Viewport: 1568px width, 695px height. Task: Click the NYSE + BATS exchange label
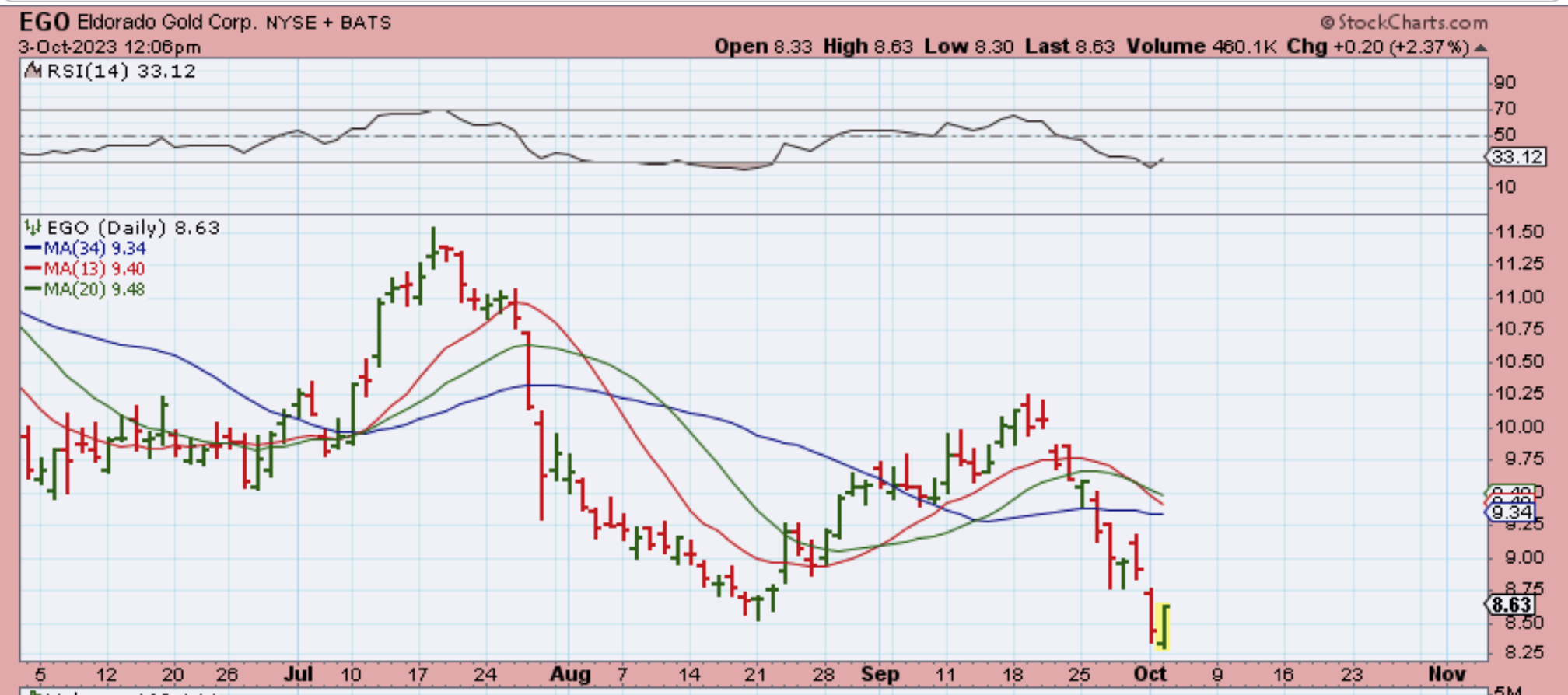328,23
